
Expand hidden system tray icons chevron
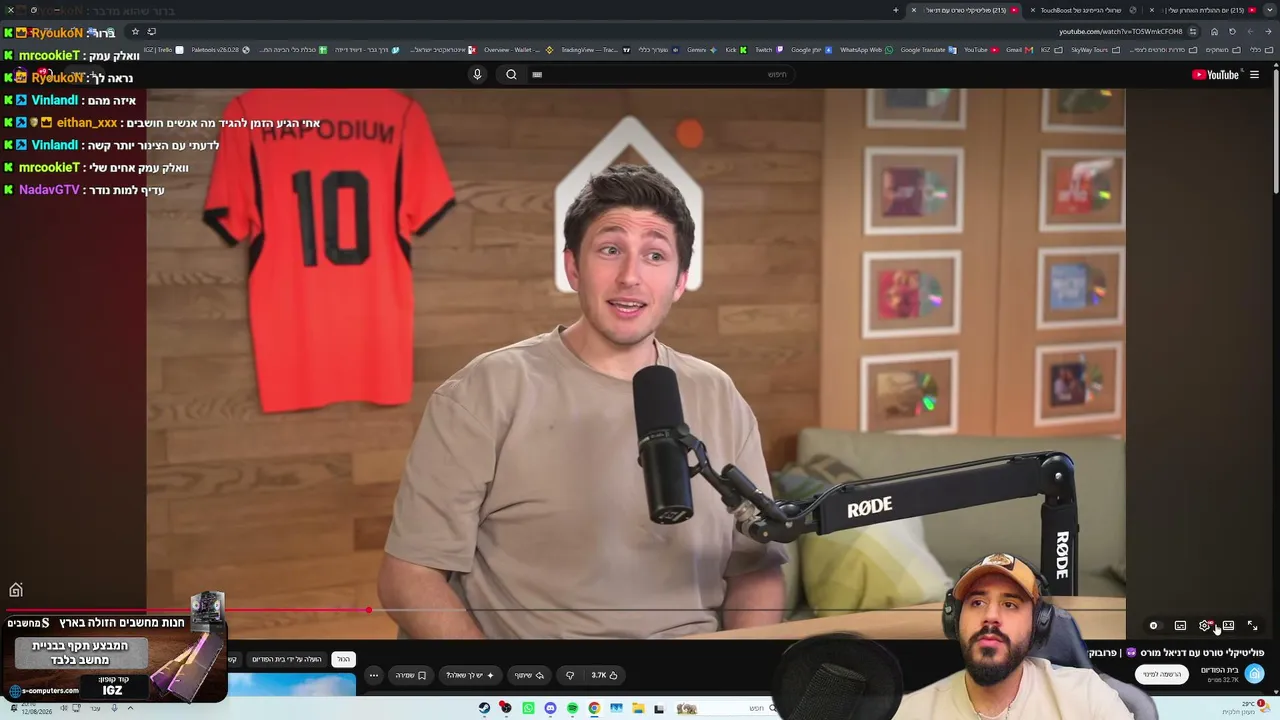(x=130, y=708)
